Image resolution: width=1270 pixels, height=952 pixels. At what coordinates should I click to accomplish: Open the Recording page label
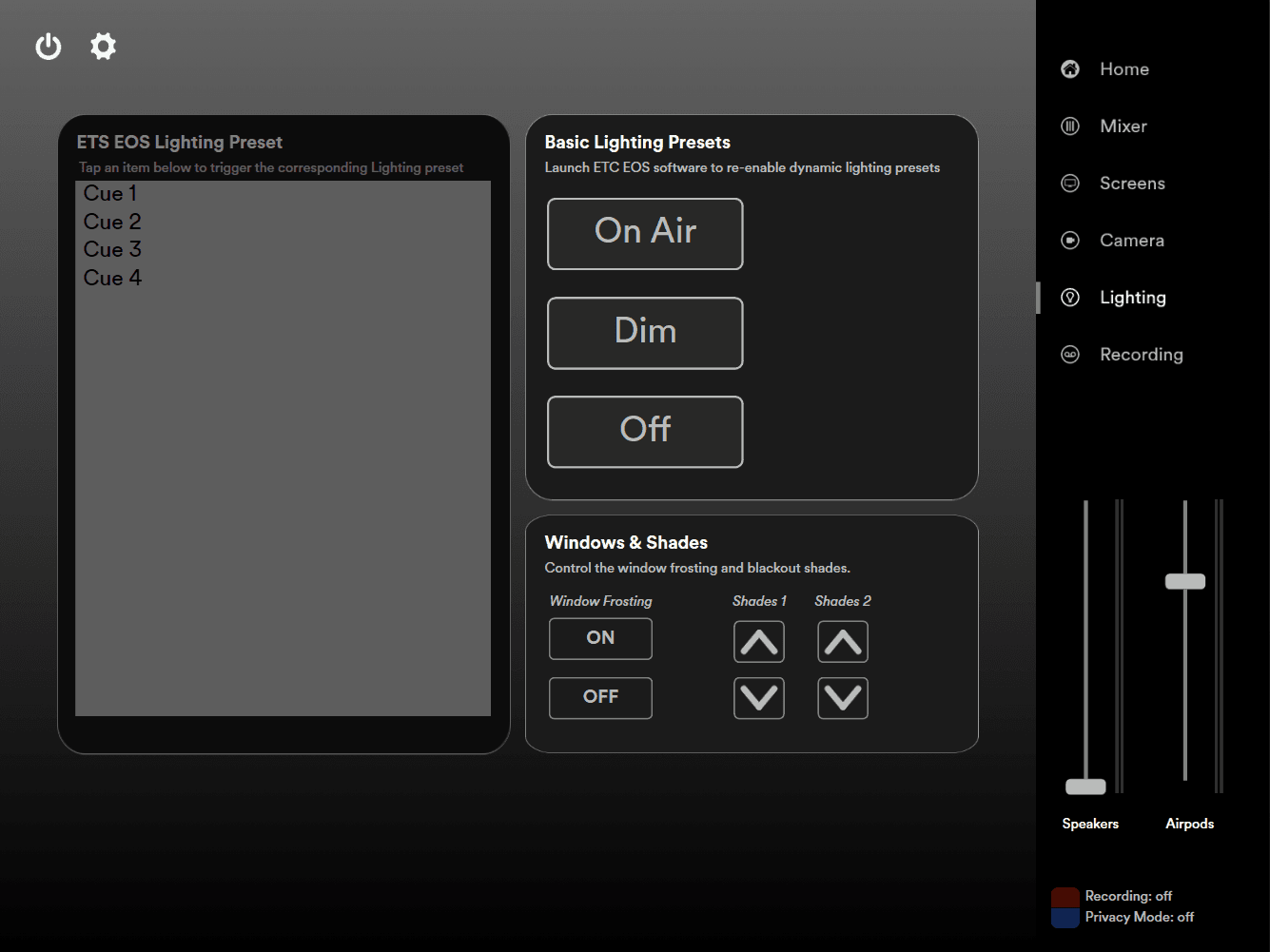(1142, 355)
